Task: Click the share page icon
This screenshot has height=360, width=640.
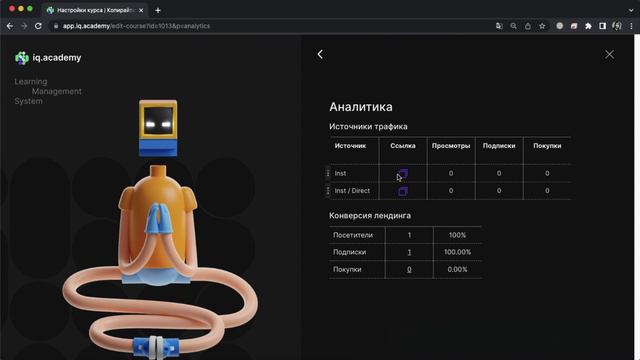Action: click(528, 26)
